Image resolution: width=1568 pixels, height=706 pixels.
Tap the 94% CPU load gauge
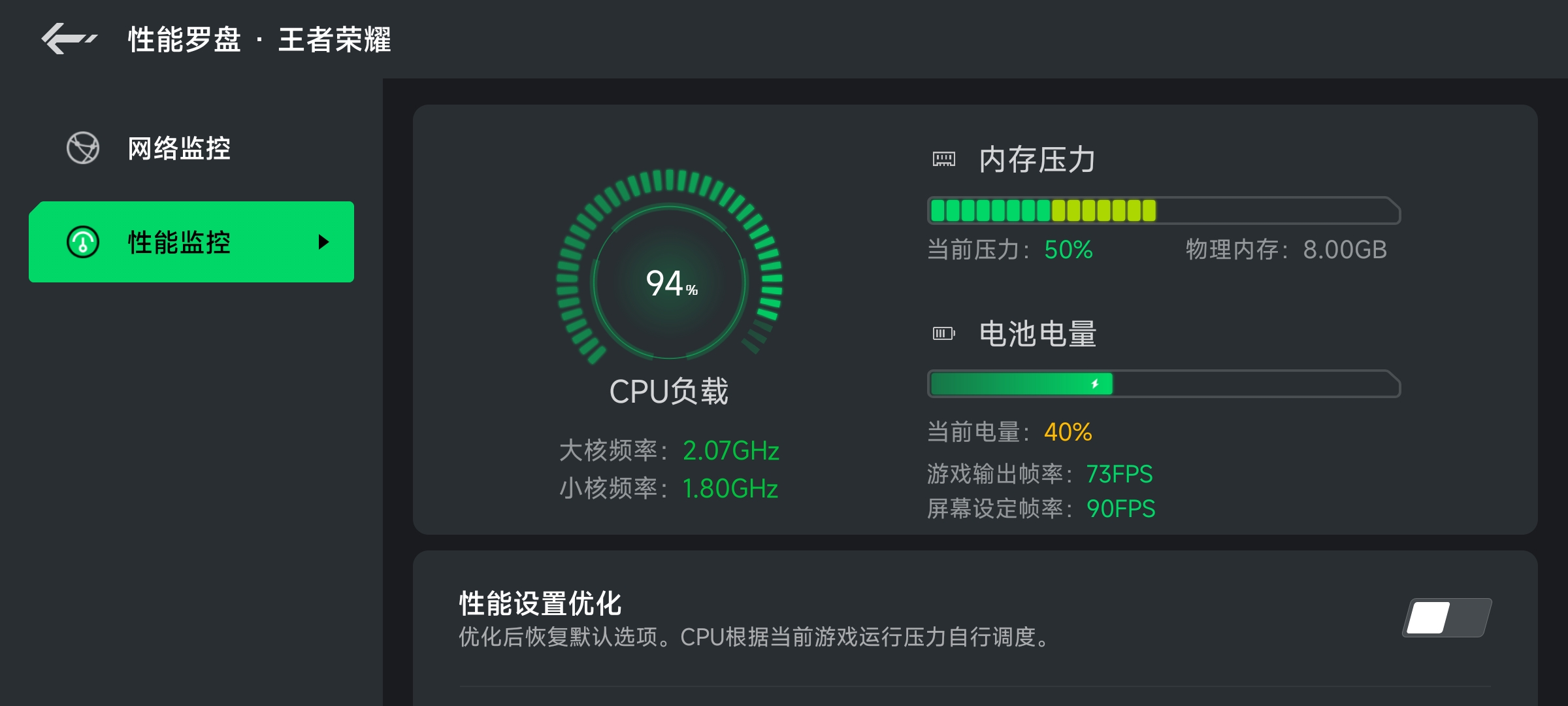670,267
